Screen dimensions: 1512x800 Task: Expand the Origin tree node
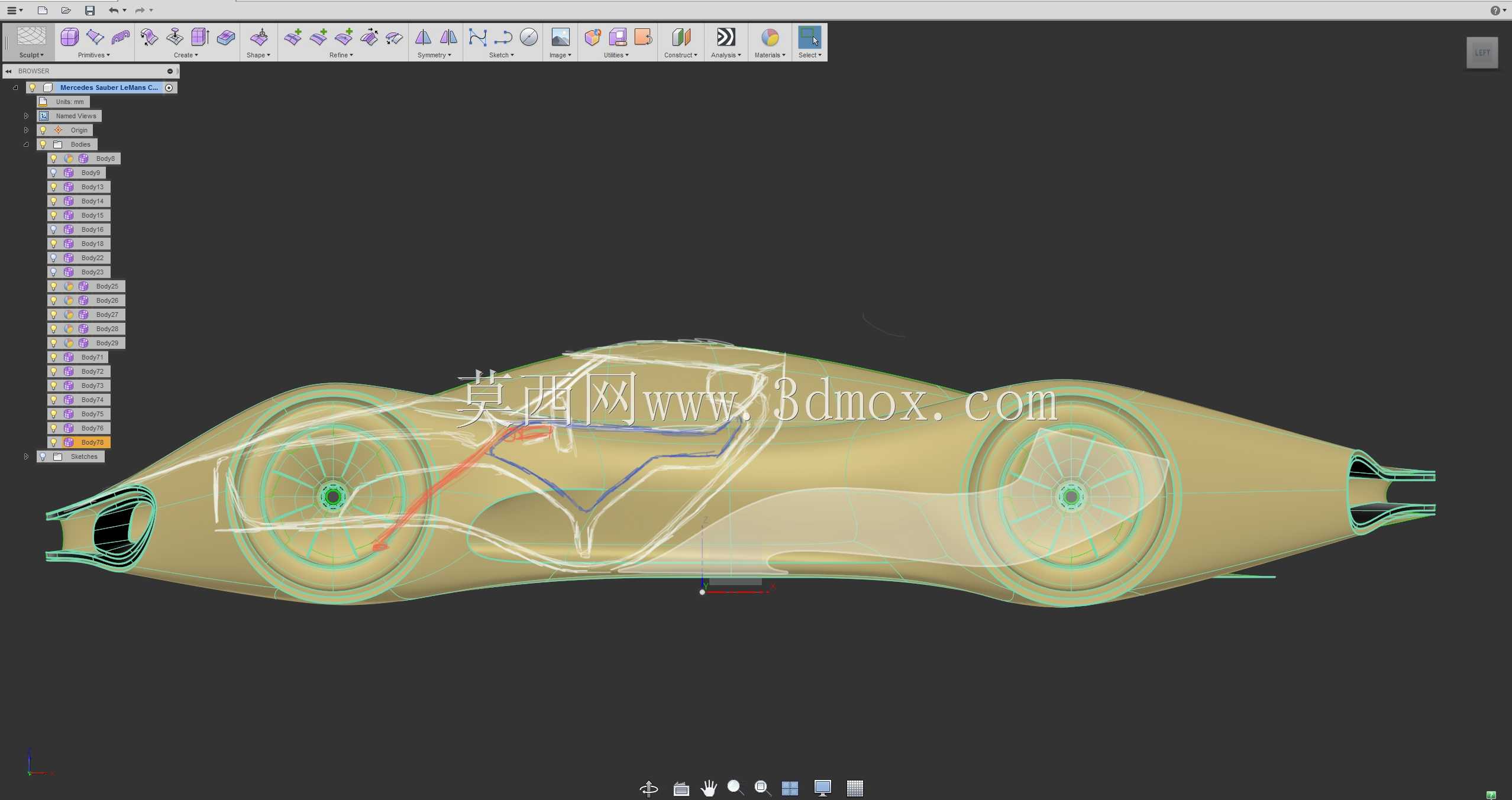(26, 130)
